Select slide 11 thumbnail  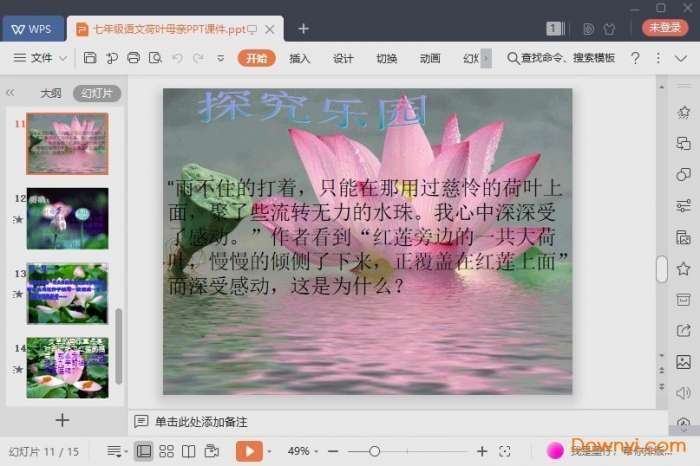(67, 143)
